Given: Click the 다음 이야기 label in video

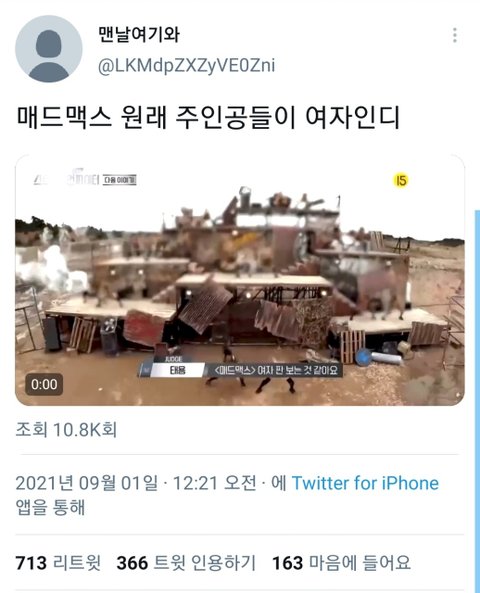Looking at the screenshot, I should pyautogui.click(x=120, y=180).
